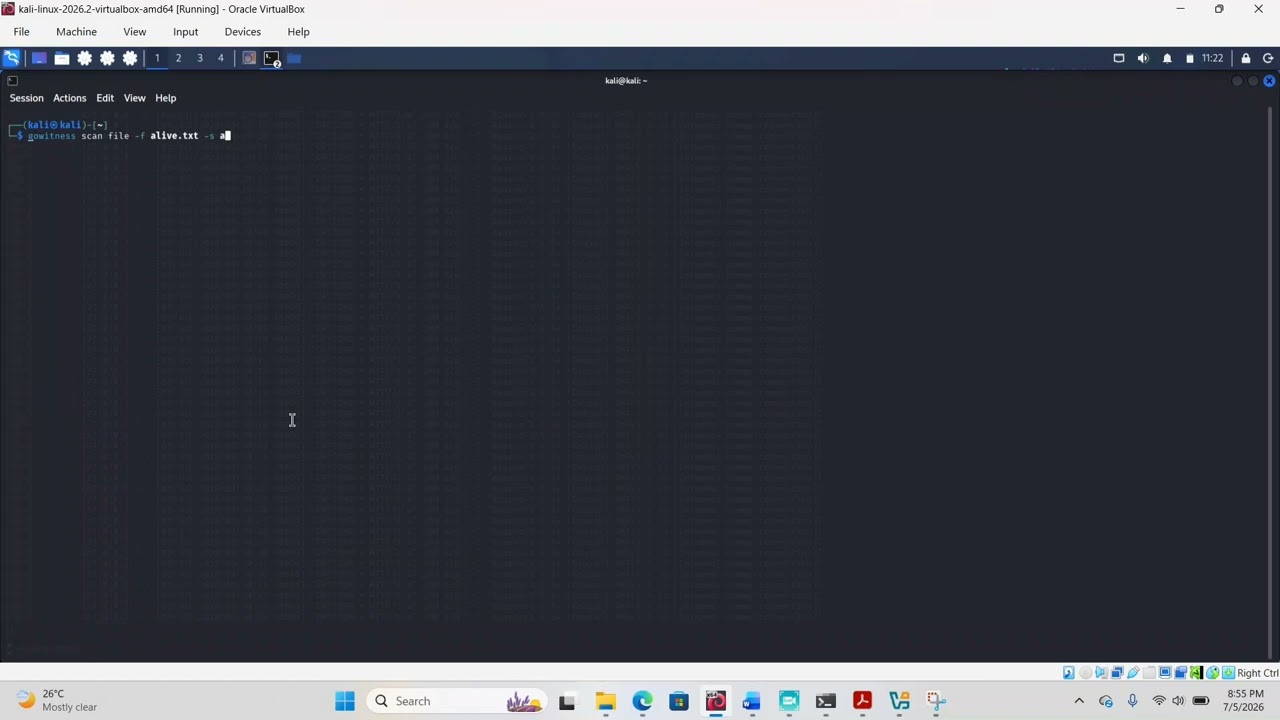Open the display settings icon in Kali panel

click(1119, 58)
